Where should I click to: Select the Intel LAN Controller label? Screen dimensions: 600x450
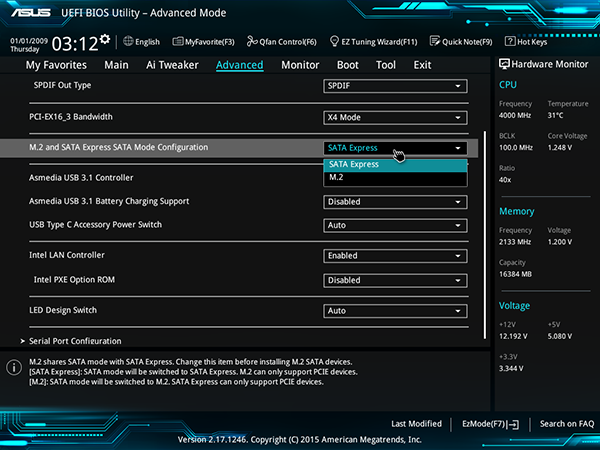67,255
